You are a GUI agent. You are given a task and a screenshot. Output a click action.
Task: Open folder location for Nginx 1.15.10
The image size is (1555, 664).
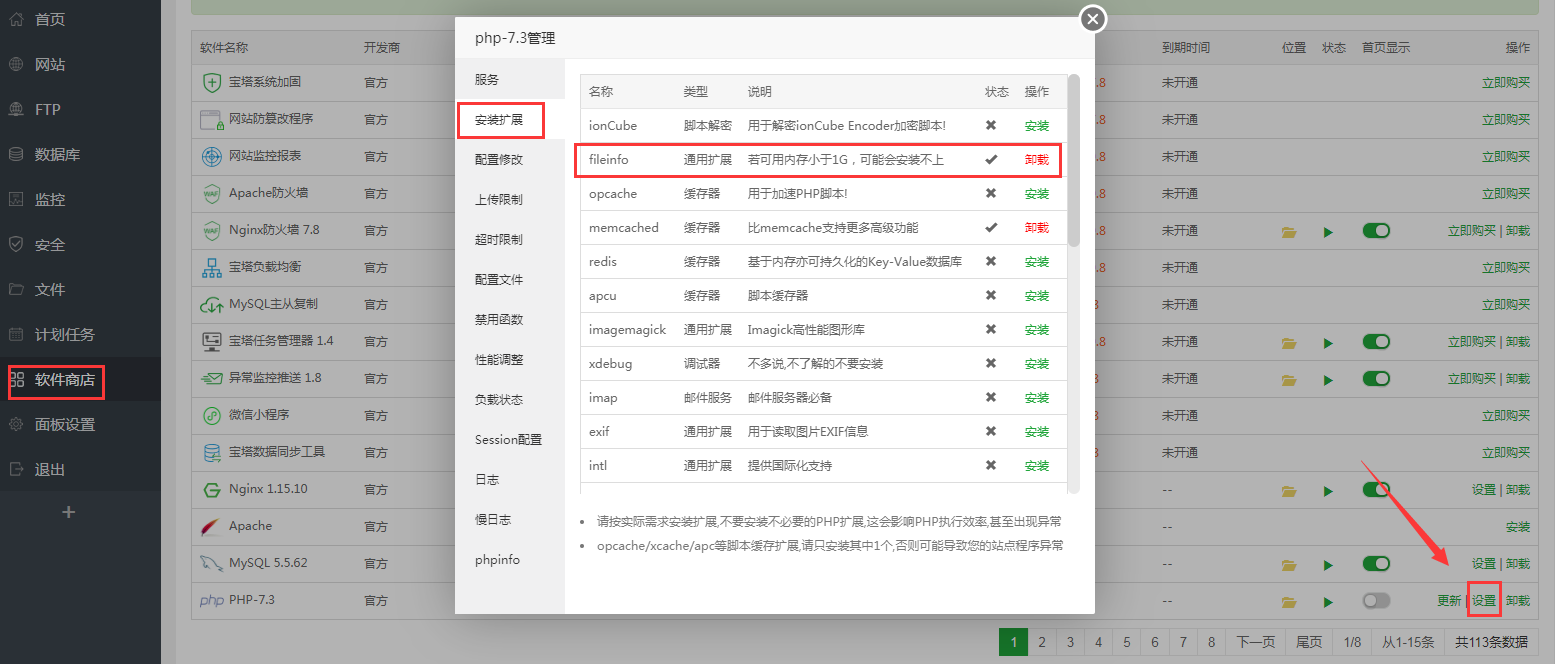coord(1289,491)
